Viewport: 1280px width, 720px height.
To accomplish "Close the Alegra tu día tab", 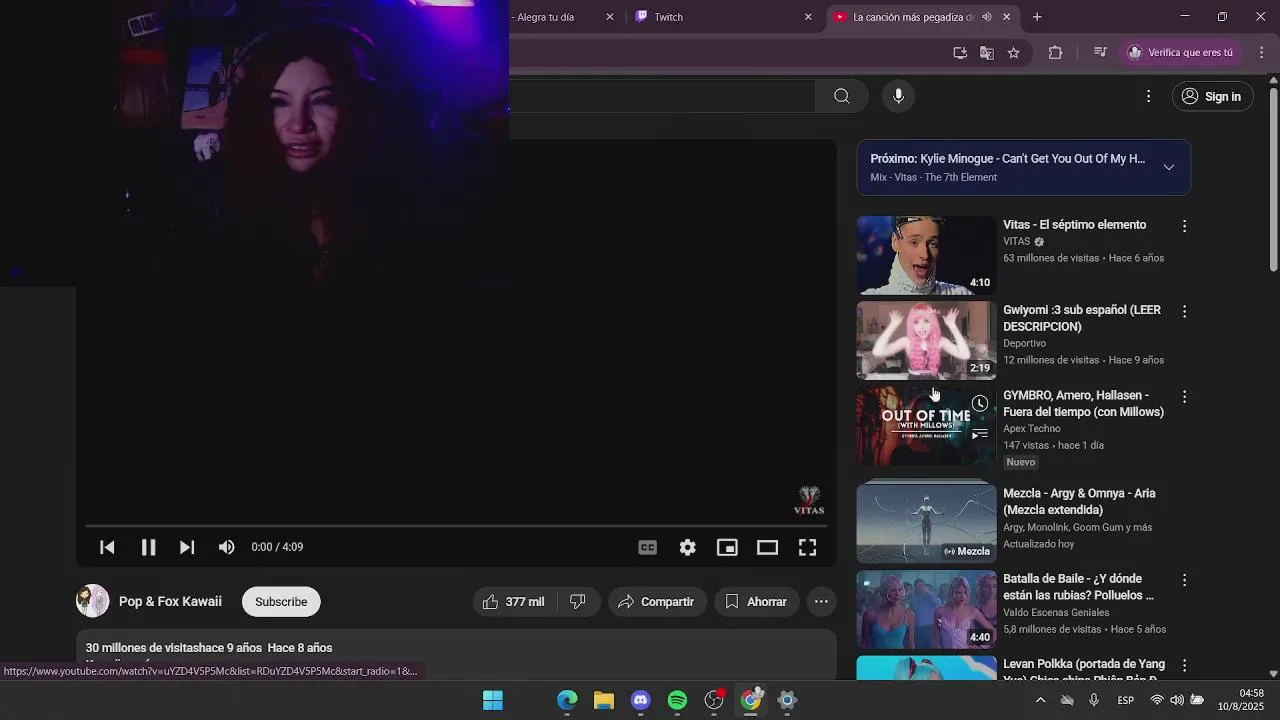I will [610, 17].
